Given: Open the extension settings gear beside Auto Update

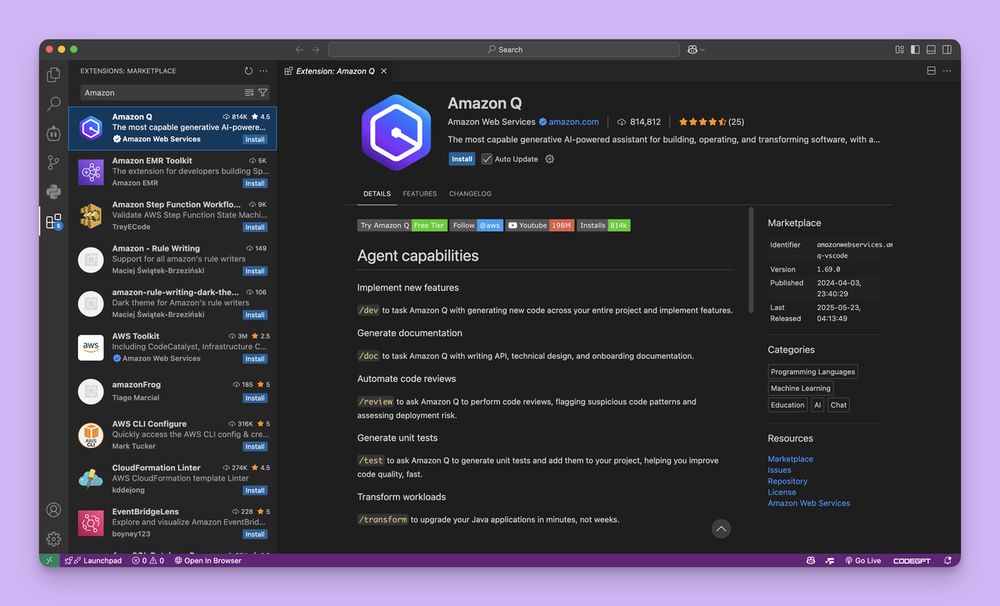Looking at the screenshot, I should pos(548,158).
